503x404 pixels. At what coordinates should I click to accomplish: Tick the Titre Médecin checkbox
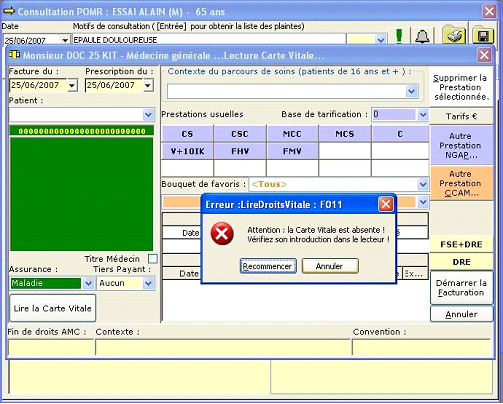[x=153, y=259]
